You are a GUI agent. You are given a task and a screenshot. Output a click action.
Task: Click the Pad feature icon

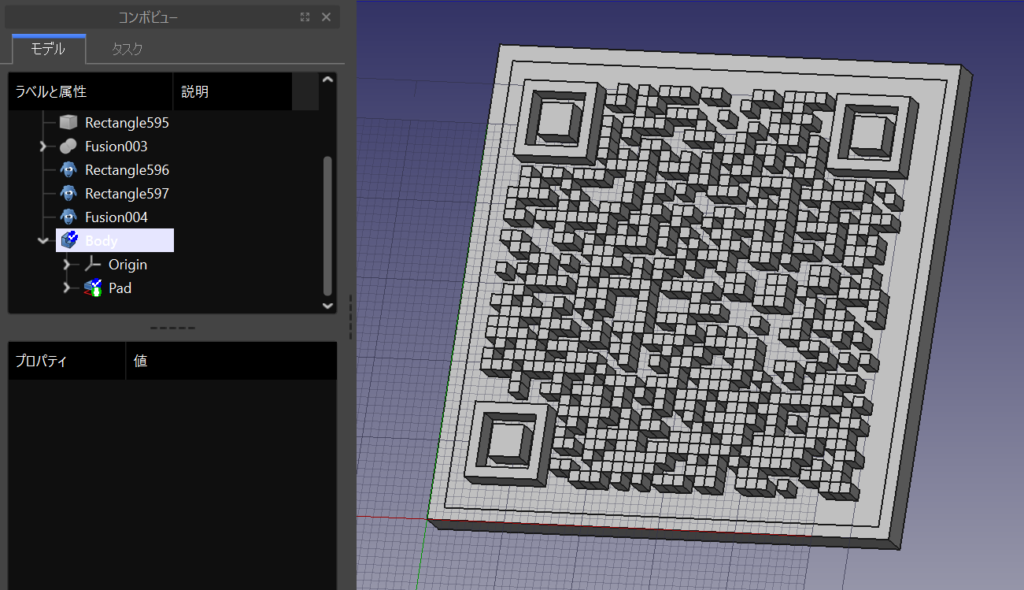tap(93, 287)
